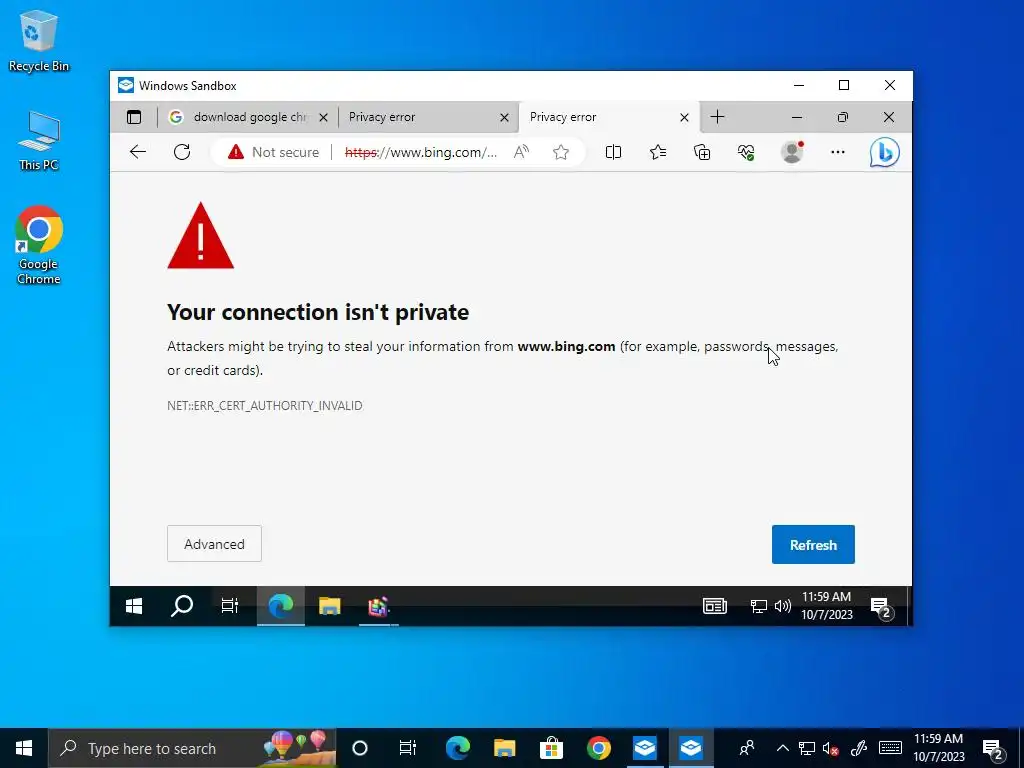The image size is (1024, 768).
Task: Click the Edge profile avatar
Action: tap(792, 152)
